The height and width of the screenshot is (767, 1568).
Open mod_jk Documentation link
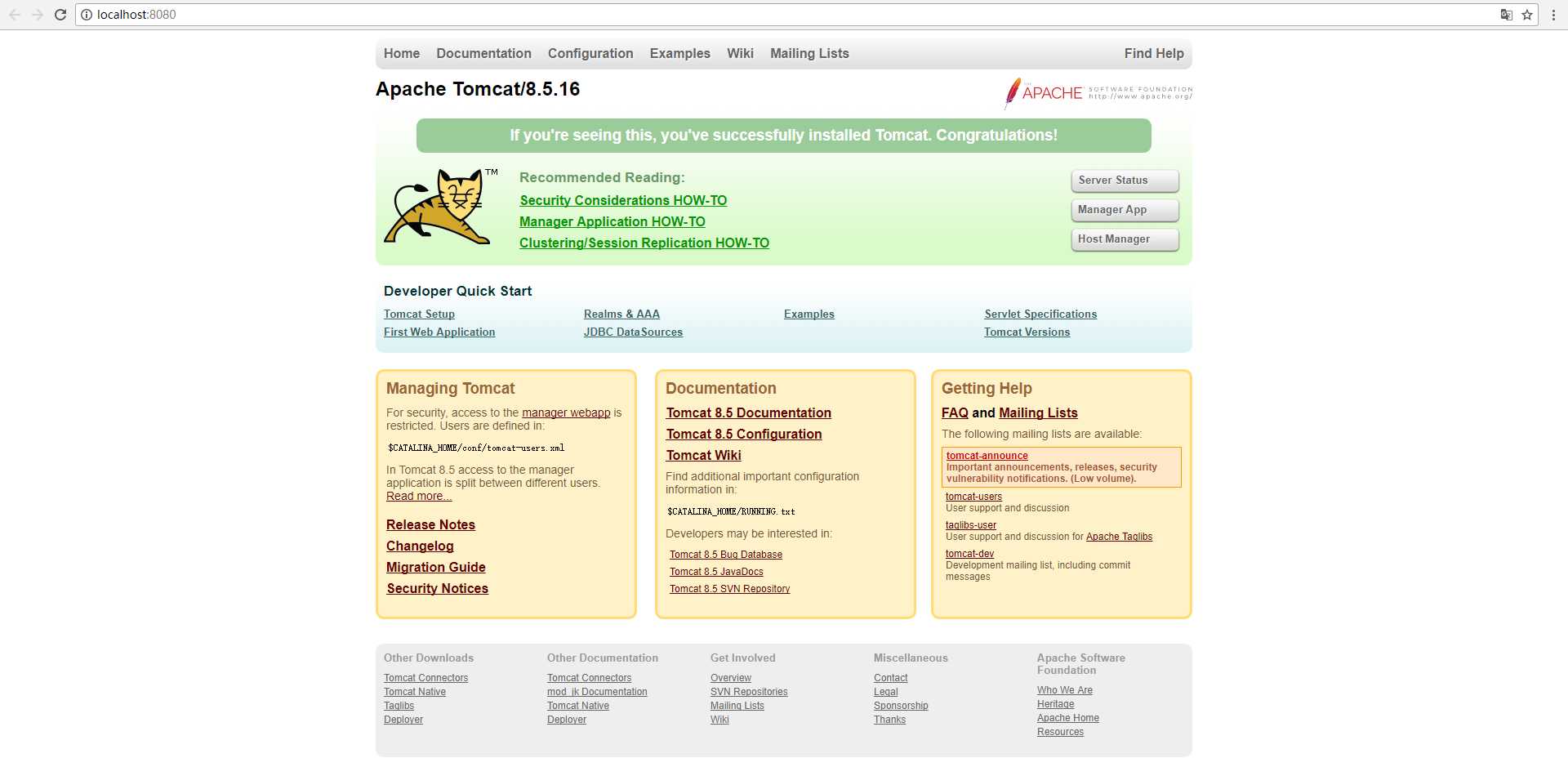(x=597, y=692)
